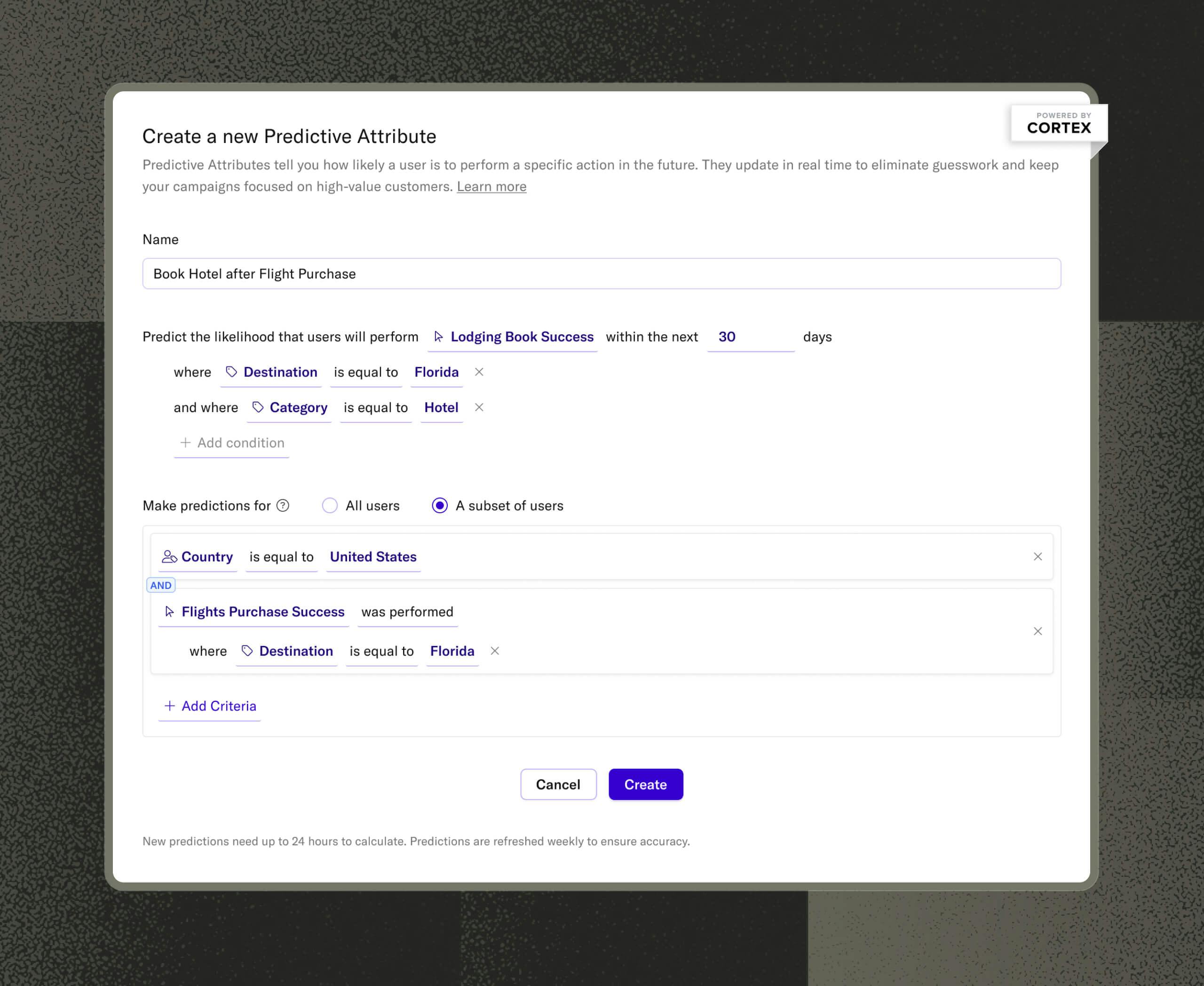1204x986 pixels.
Task: Remove Florida destination condition with X
Action: click(477, 372)
